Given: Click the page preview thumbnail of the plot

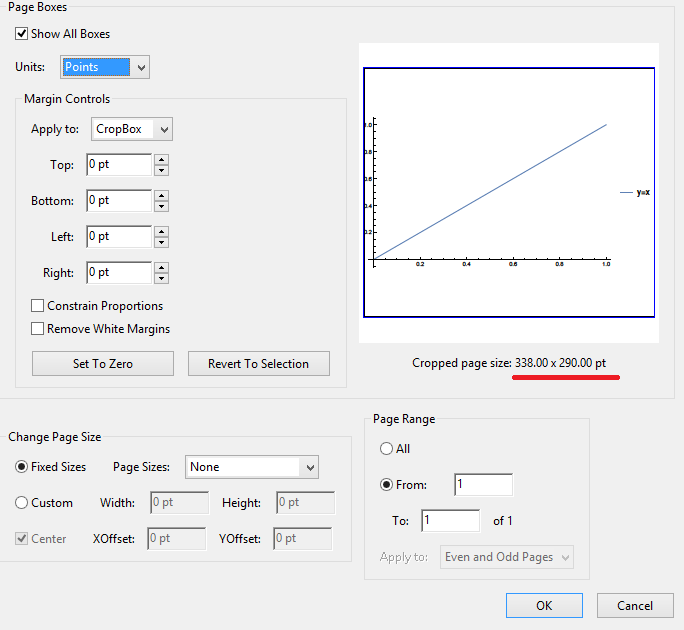Looking at the screenshot, I should point(509,192).
